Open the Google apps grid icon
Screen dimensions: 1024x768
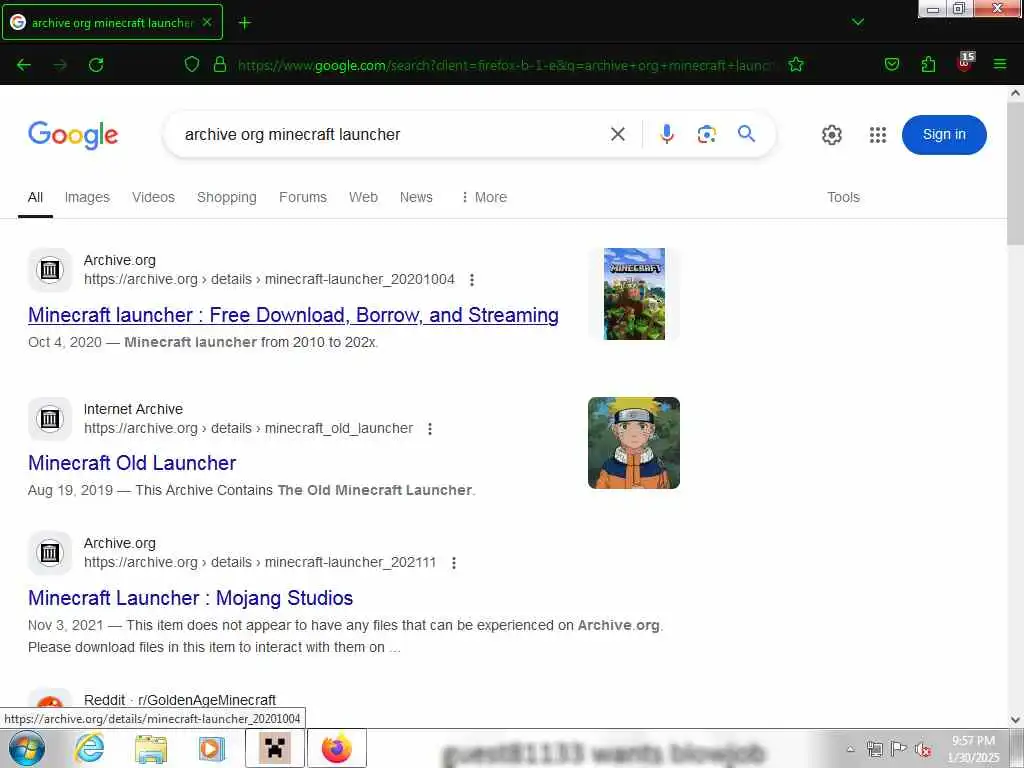878,135
